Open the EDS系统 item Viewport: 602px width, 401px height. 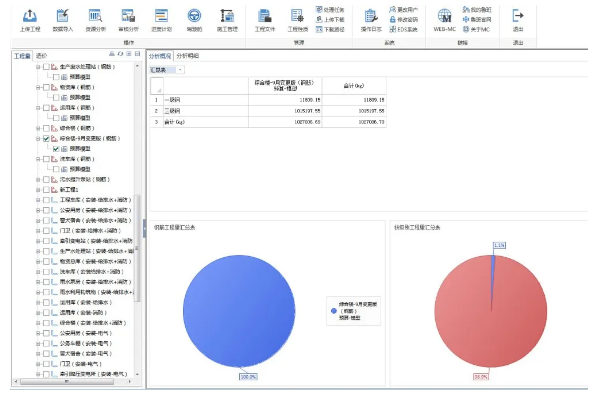404,29
